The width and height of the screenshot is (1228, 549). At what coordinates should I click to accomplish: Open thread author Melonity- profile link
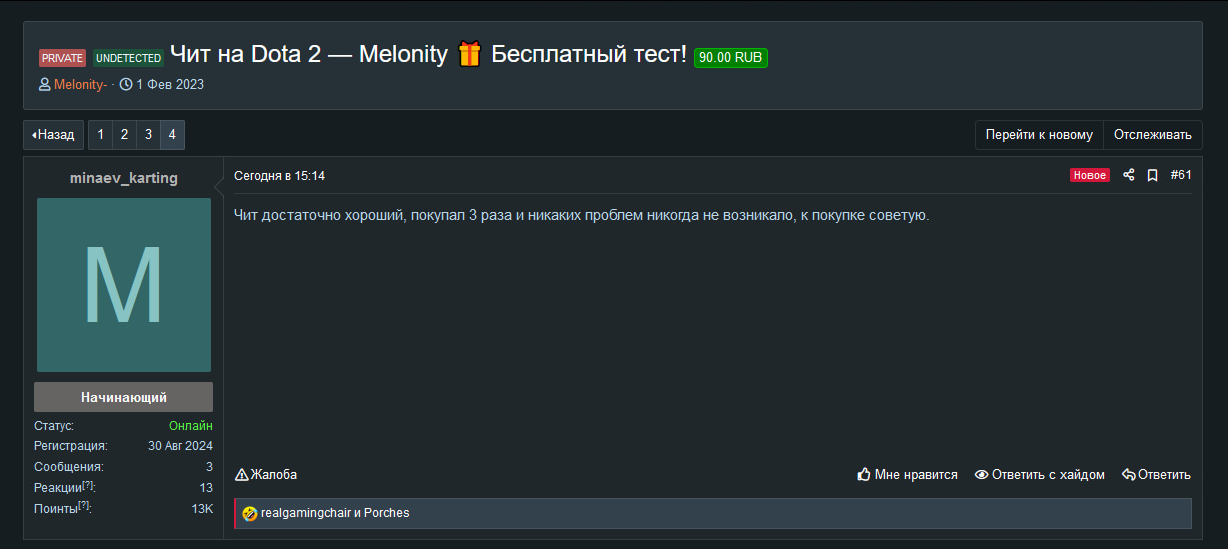click(80, 85)
